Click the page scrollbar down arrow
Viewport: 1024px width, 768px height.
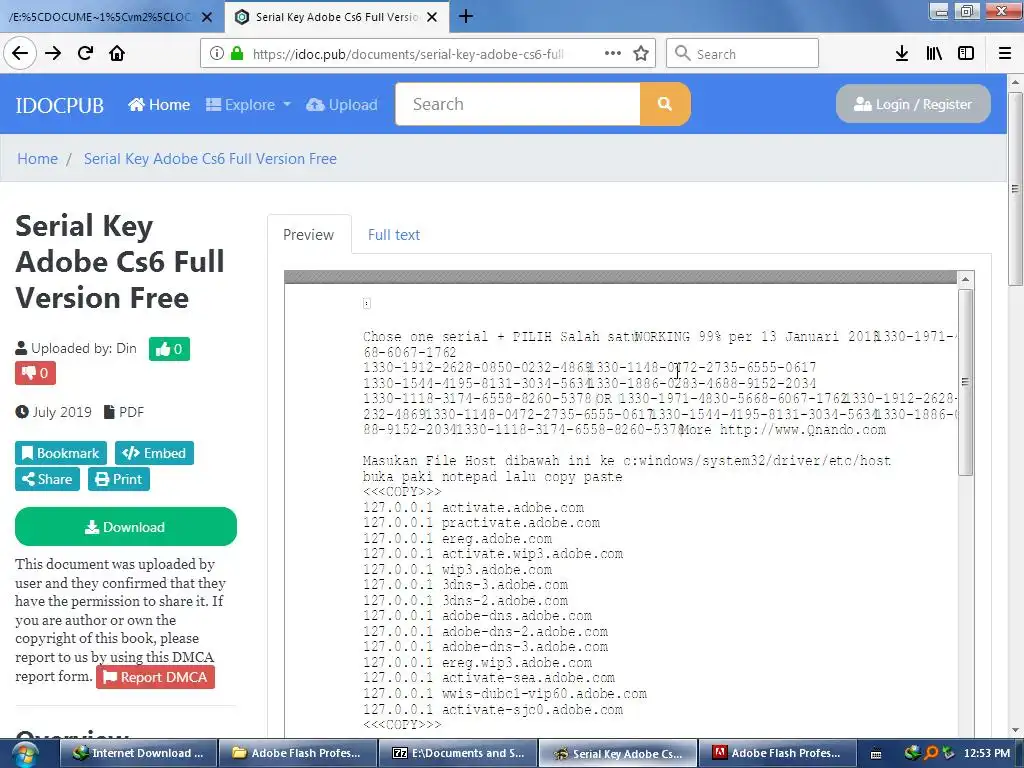(1015, 730)
